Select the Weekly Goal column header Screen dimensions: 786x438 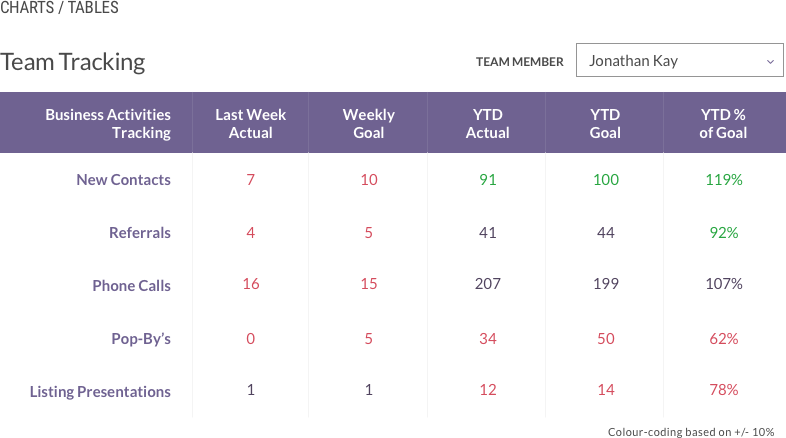[x=368, y=123]
